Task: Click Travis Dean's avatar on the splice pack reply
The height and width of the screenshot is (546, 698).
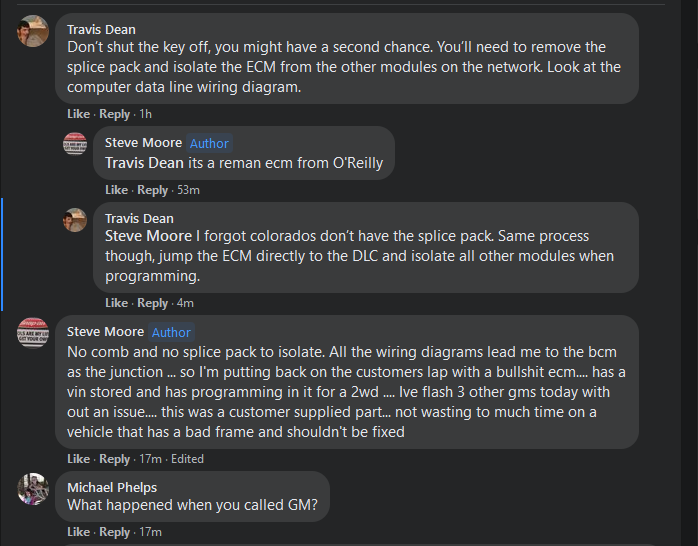Action: (75, 219)
